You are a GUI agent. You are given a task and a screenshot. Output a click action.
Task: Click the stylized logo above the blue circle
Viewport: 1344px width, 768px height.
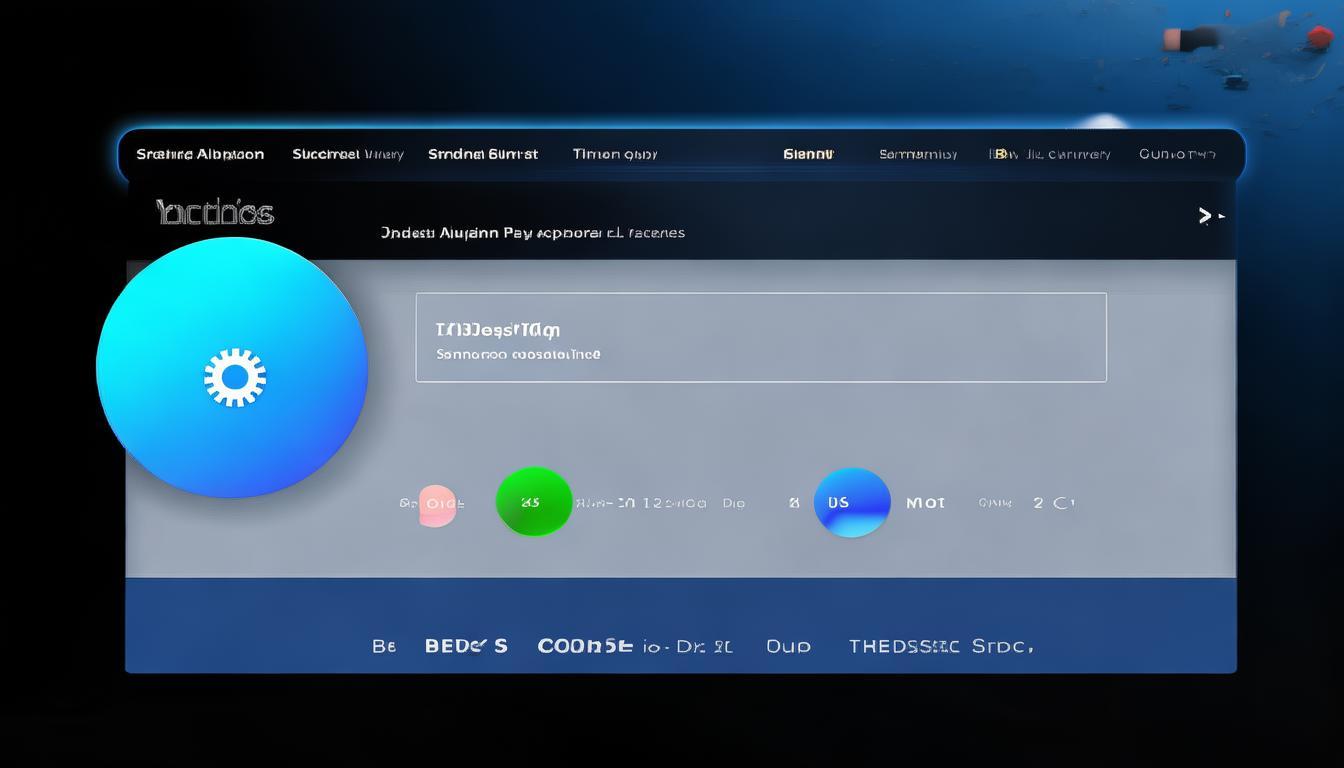tap(215, 212)
